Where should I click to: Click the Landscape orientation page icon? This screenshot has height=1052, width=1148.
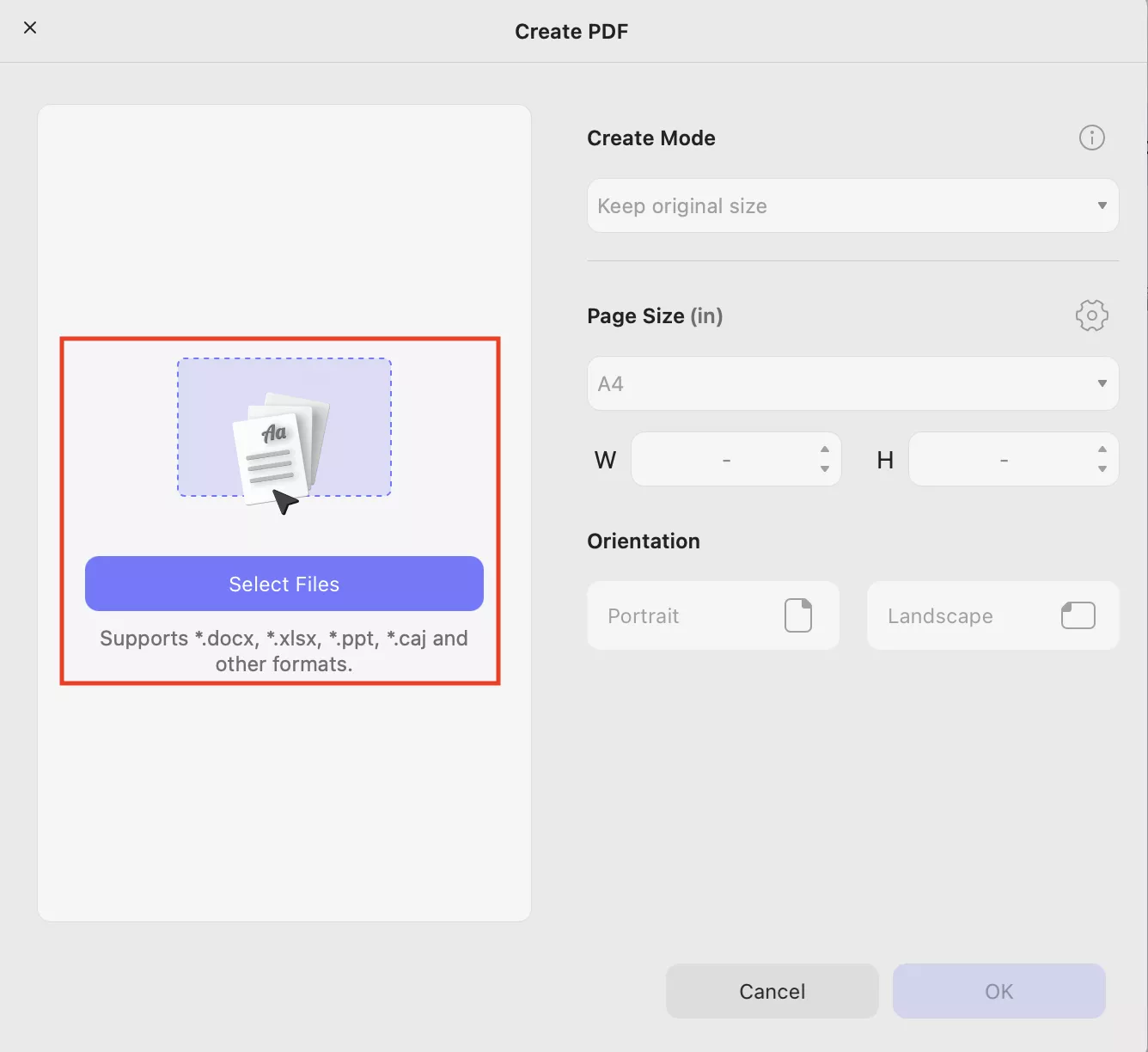click(x=1078, y=615)
